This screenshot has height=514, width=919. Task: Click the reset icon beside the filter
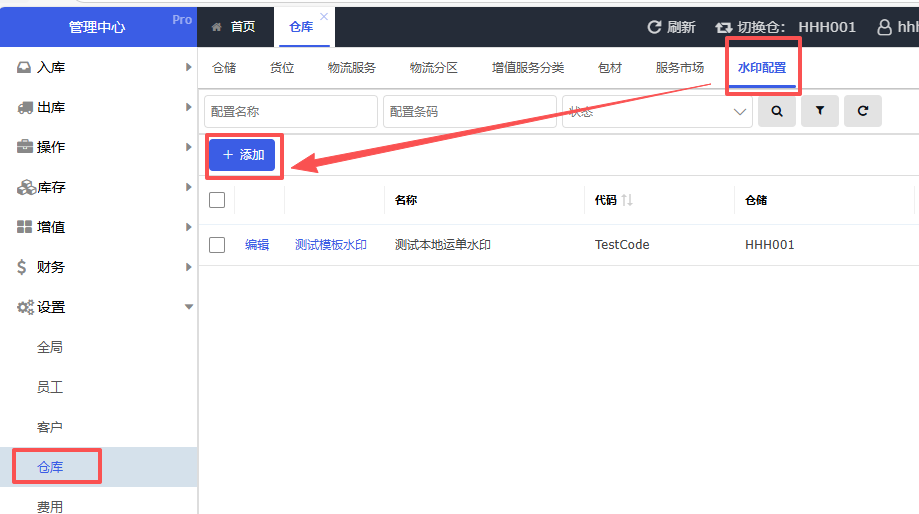tap(862, 112)
